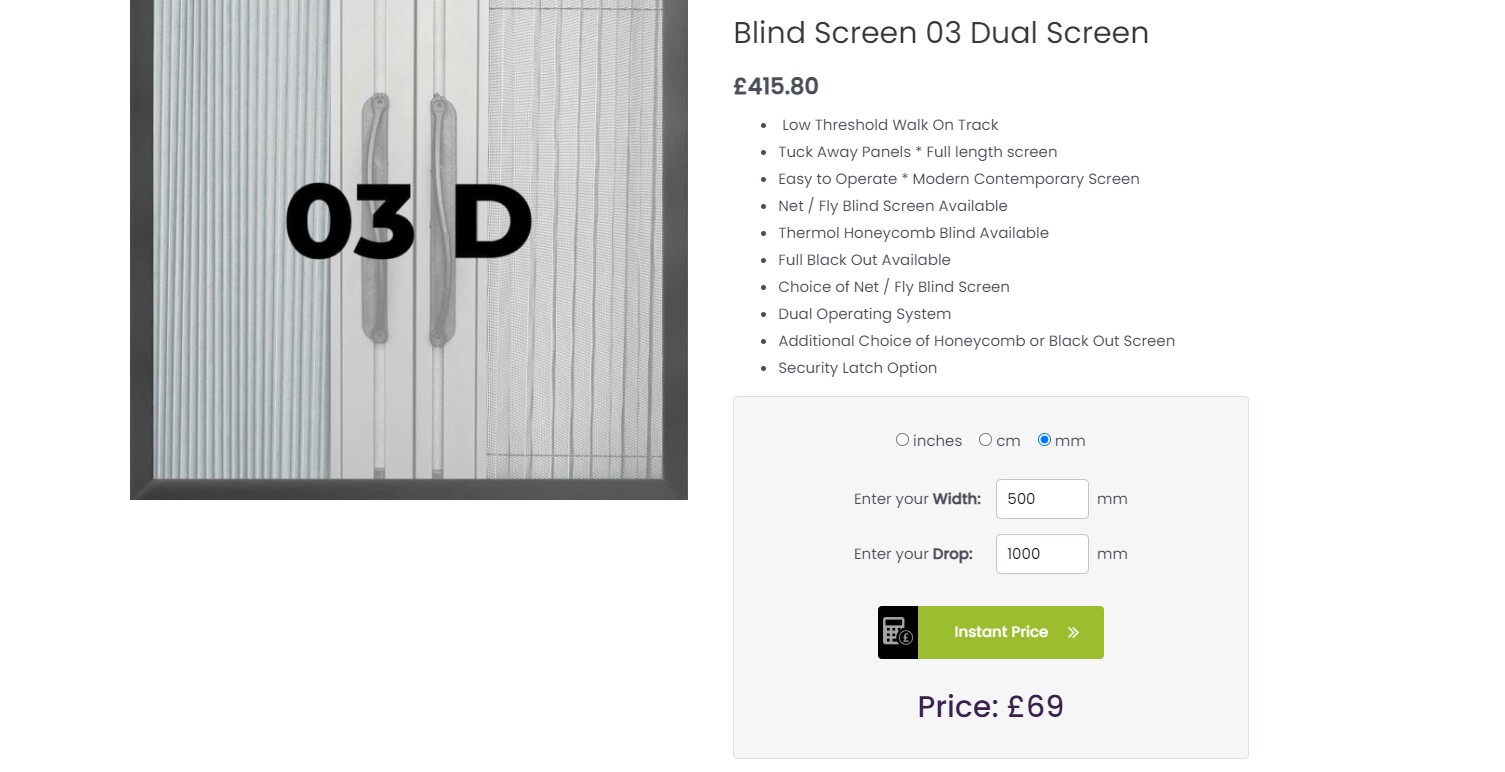Click the Low Threshold Walk On Track bullet
This screenshot has height=772, width=1505.
click(888, 124)
